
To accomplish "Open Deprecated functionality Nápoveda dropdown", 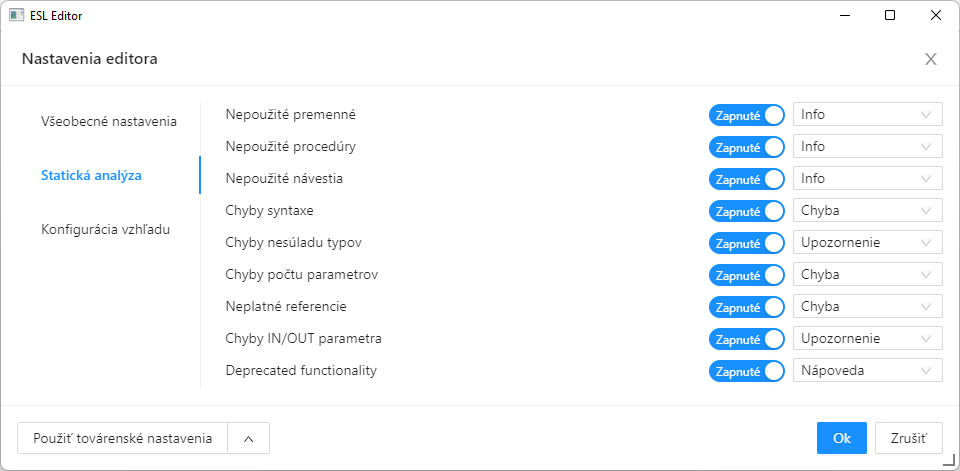I will 867,371.
